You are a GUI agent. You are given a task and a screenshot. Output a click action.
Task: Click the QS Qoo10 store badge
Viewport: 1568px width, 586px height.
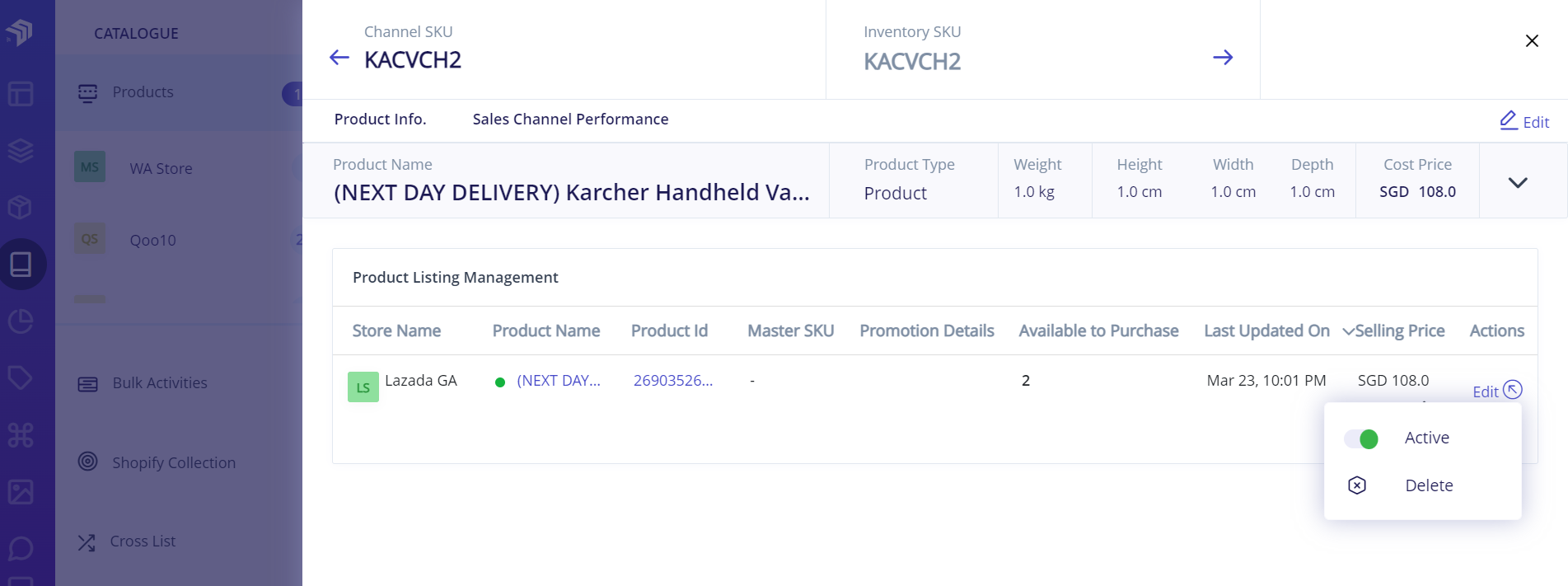[x=90, y=239]
